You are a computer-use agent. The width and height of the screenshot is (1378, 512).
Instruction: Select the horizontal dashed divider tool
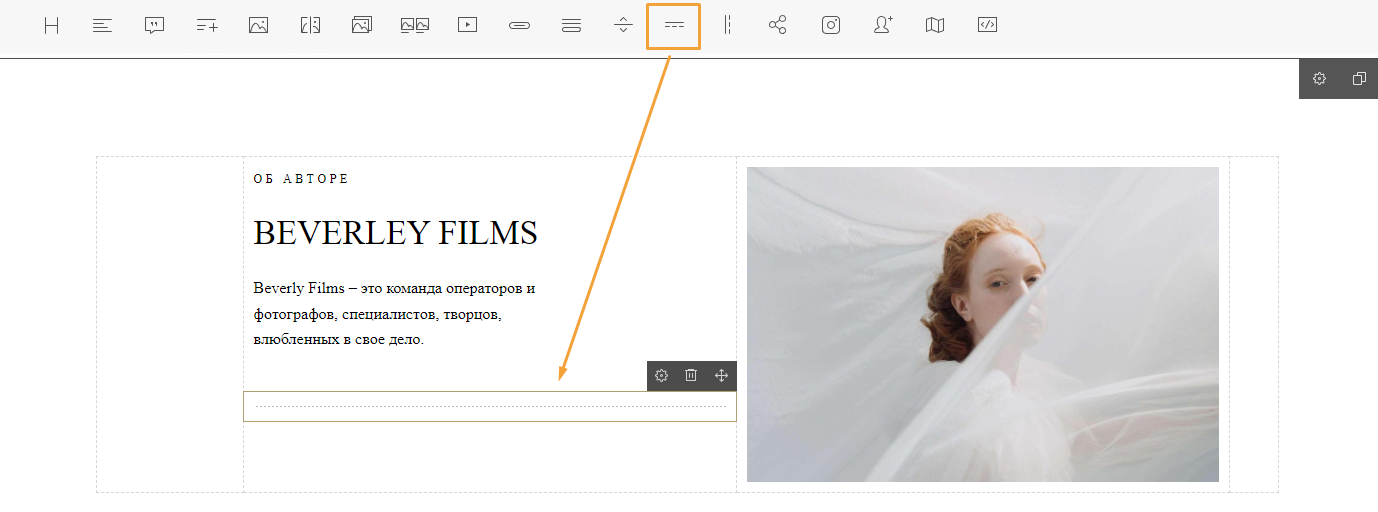(x=674, y=26)
